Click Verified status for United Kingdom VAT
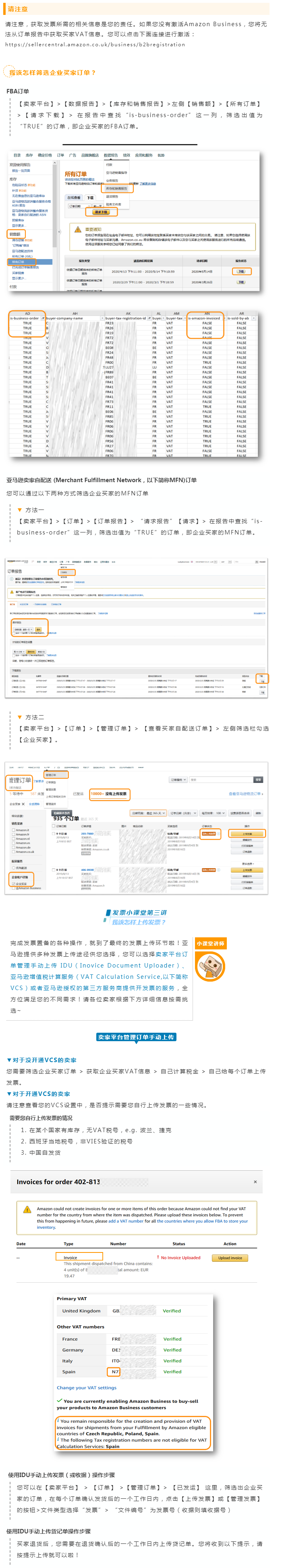Screen dimensions: 282x1568 tap(172, 1310)
